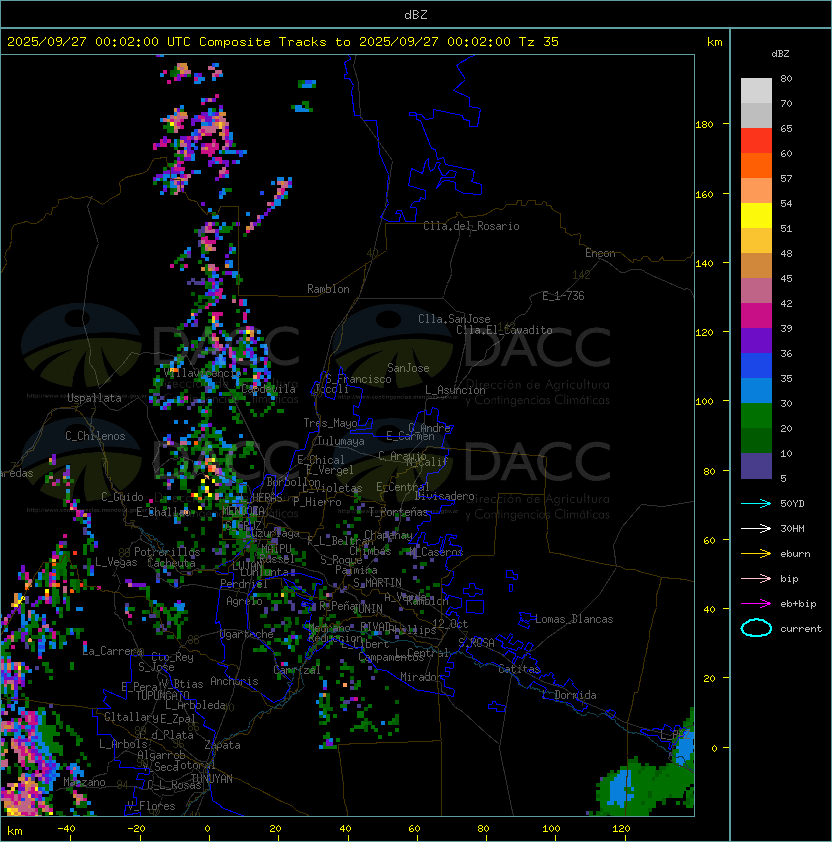
Task: Click the 100 km vertical axis tick
Action: [704, 402]
